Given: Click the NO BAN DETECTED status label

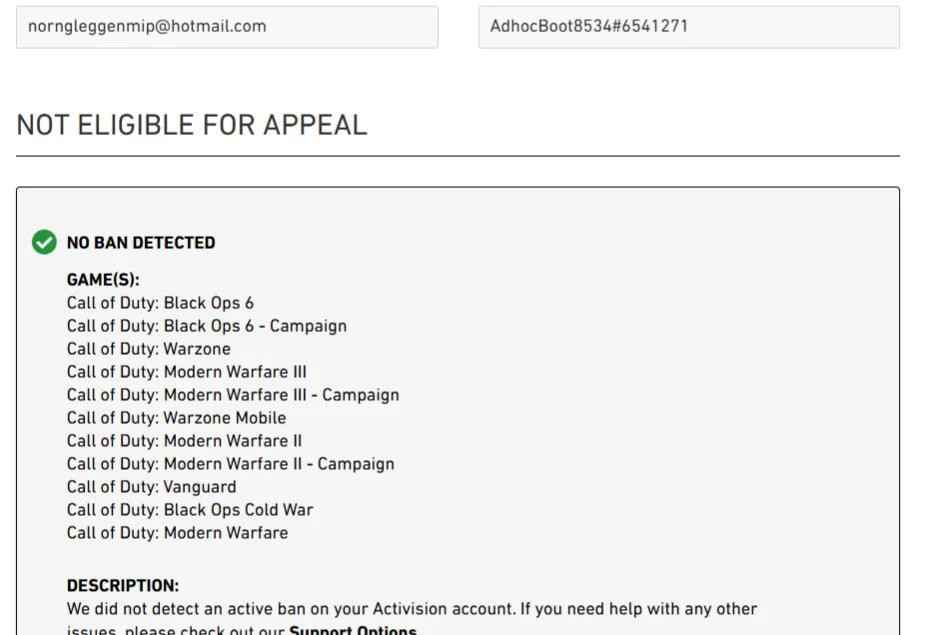Looking at the screenshot, I should point(141,243).
